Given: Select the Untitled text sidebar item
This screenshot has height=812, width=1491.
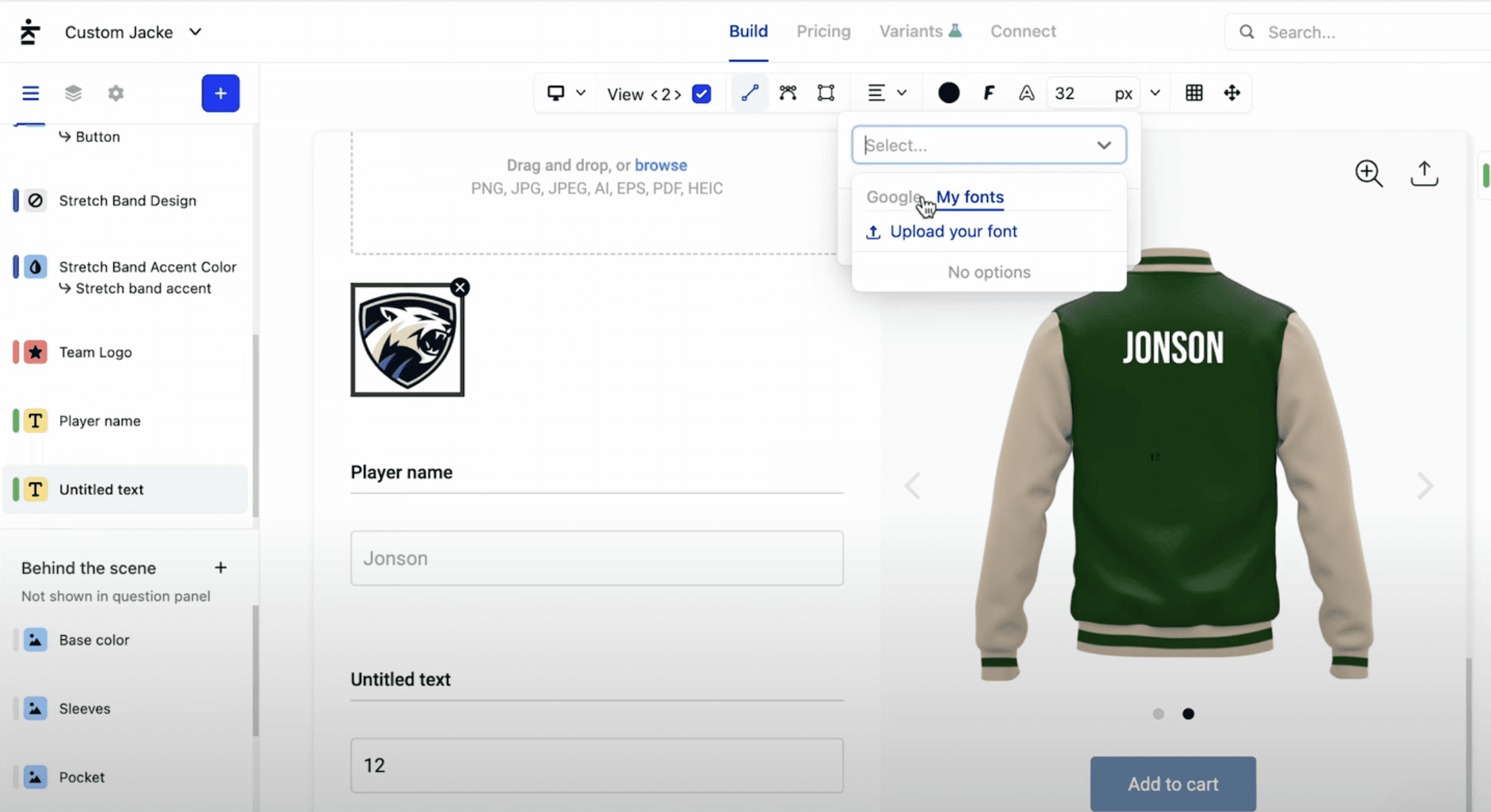Looking at the screenshot, I should pos(125,490).
